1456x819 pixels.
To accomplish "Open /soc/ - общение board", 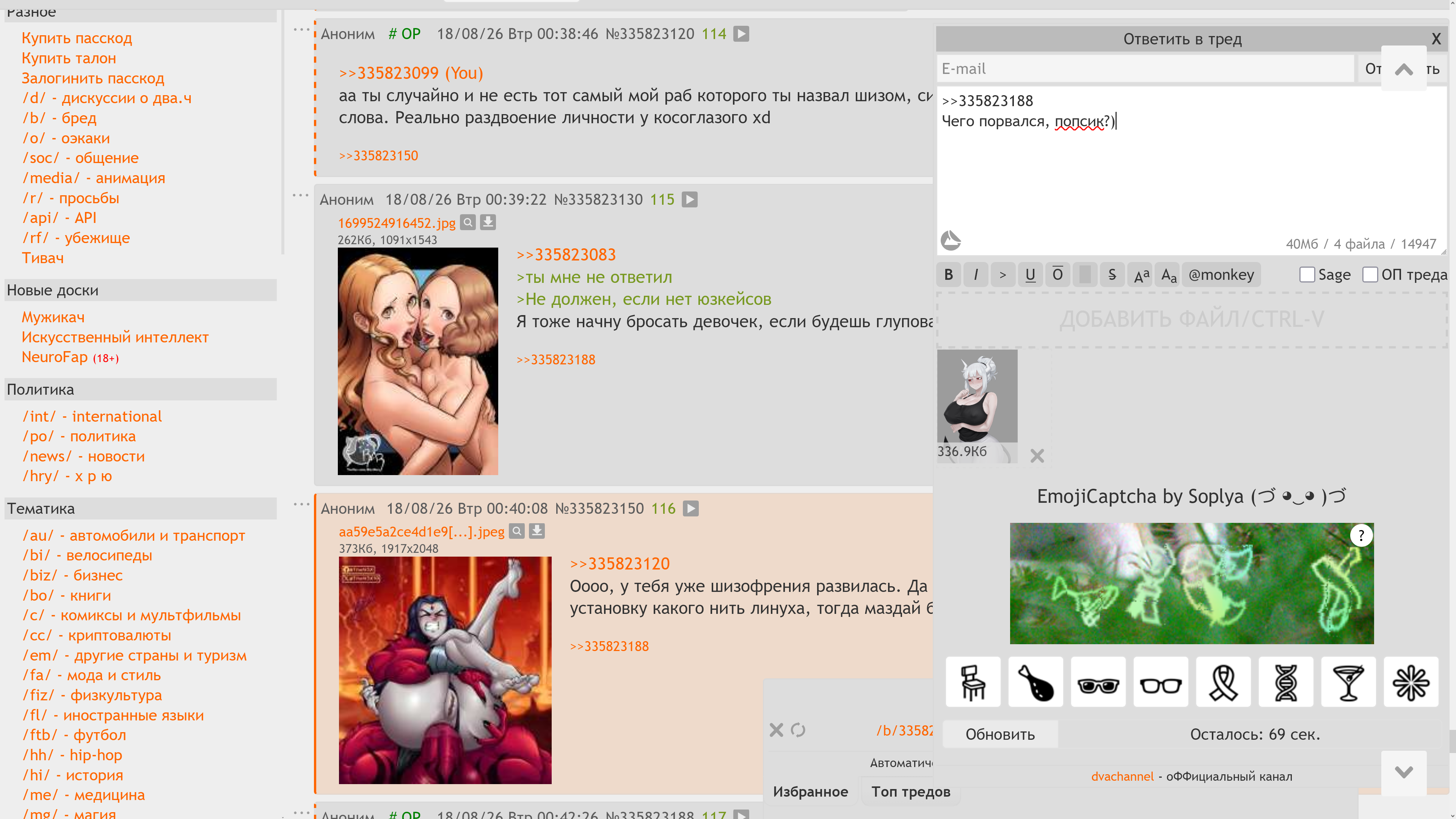I will (x=80, y=158).
